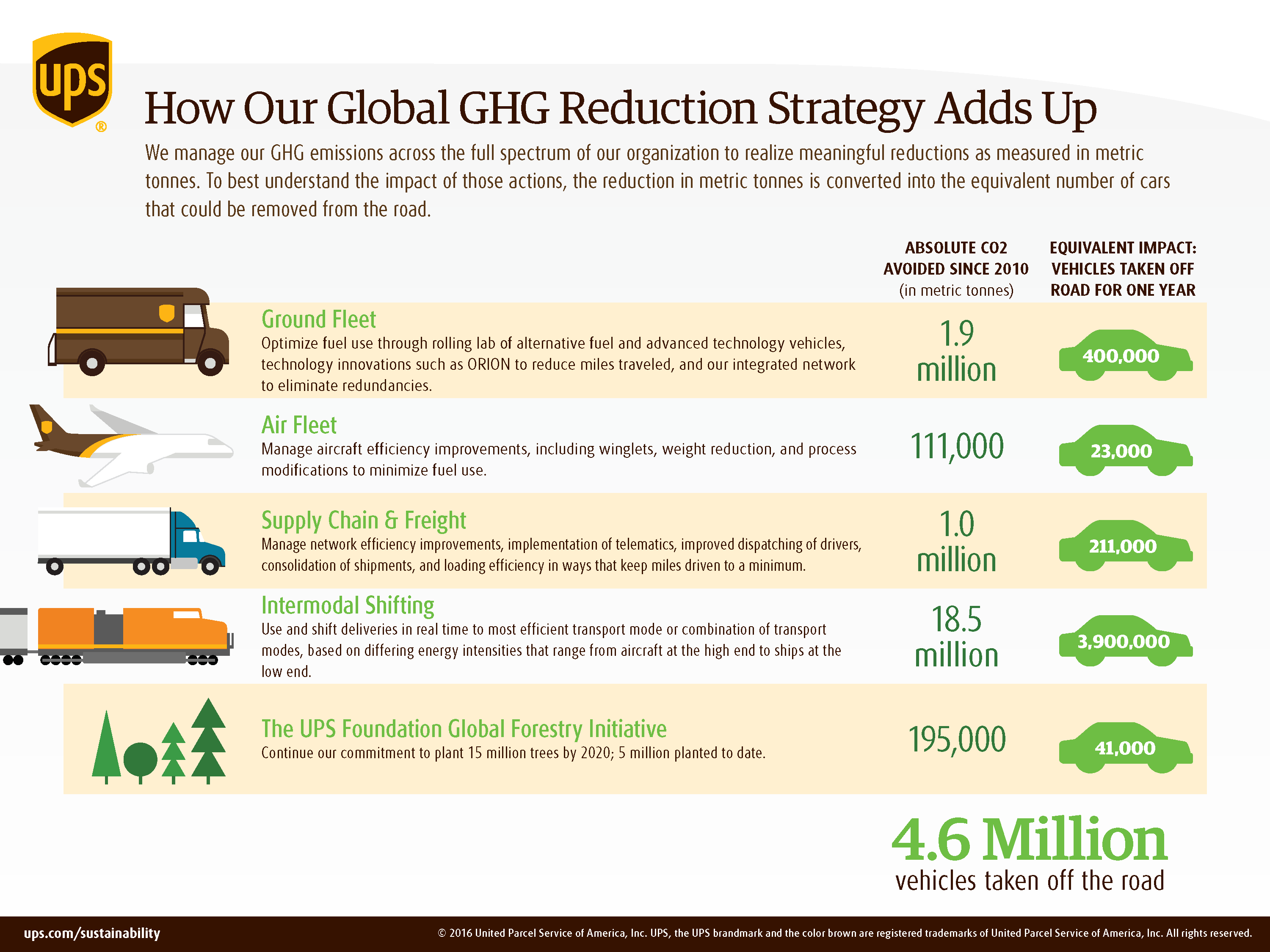Click the green car showing 400,000
Image resolution: width=1270 pixels, height=952 pixels.
[x=1125, y=356]
